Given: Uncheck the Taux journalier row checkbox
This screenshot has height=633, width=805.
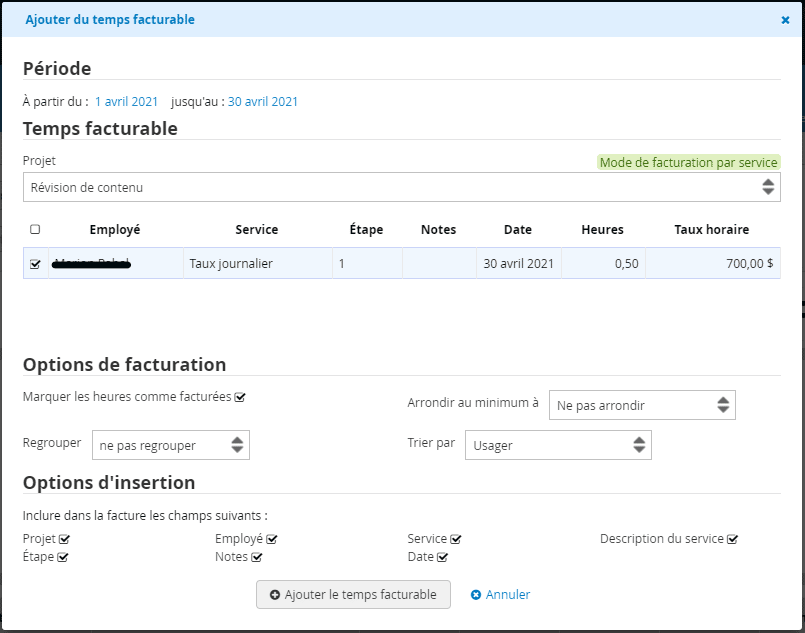Looking at the screenshot, I should 36,264.
